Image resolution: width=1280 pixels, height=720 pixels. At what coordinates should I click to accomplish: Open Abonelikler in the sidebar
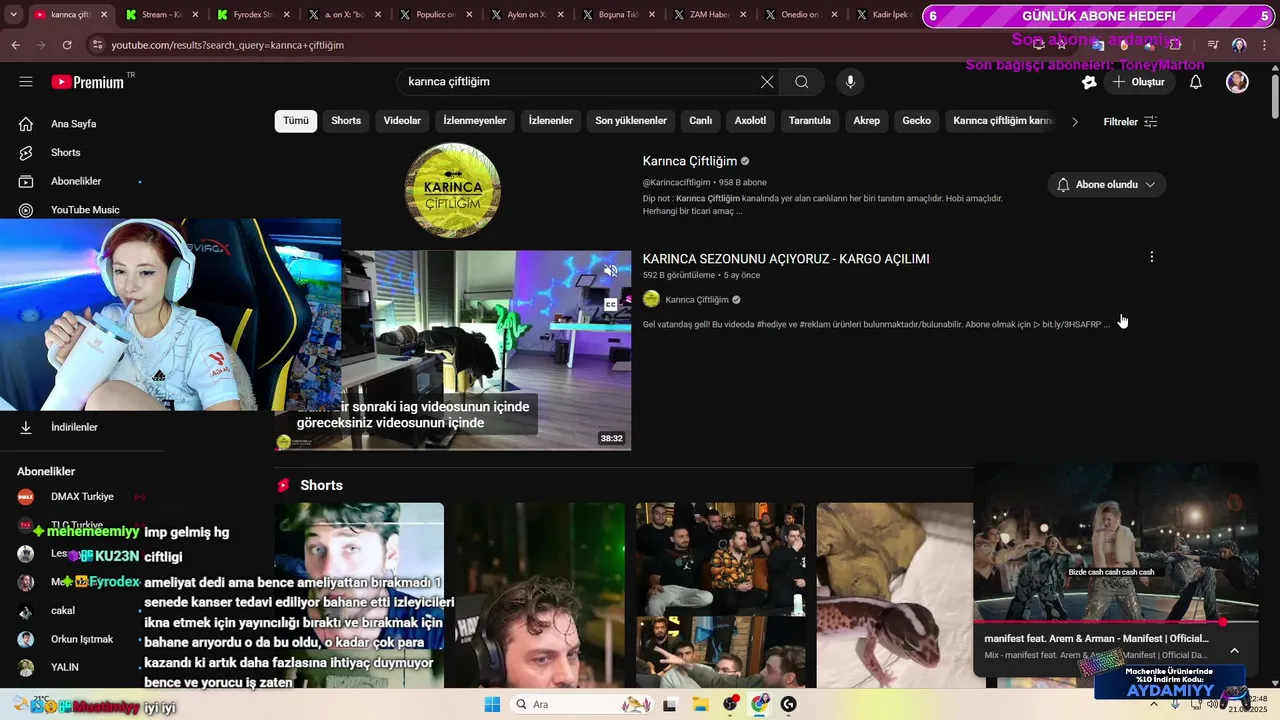(75, 181)
